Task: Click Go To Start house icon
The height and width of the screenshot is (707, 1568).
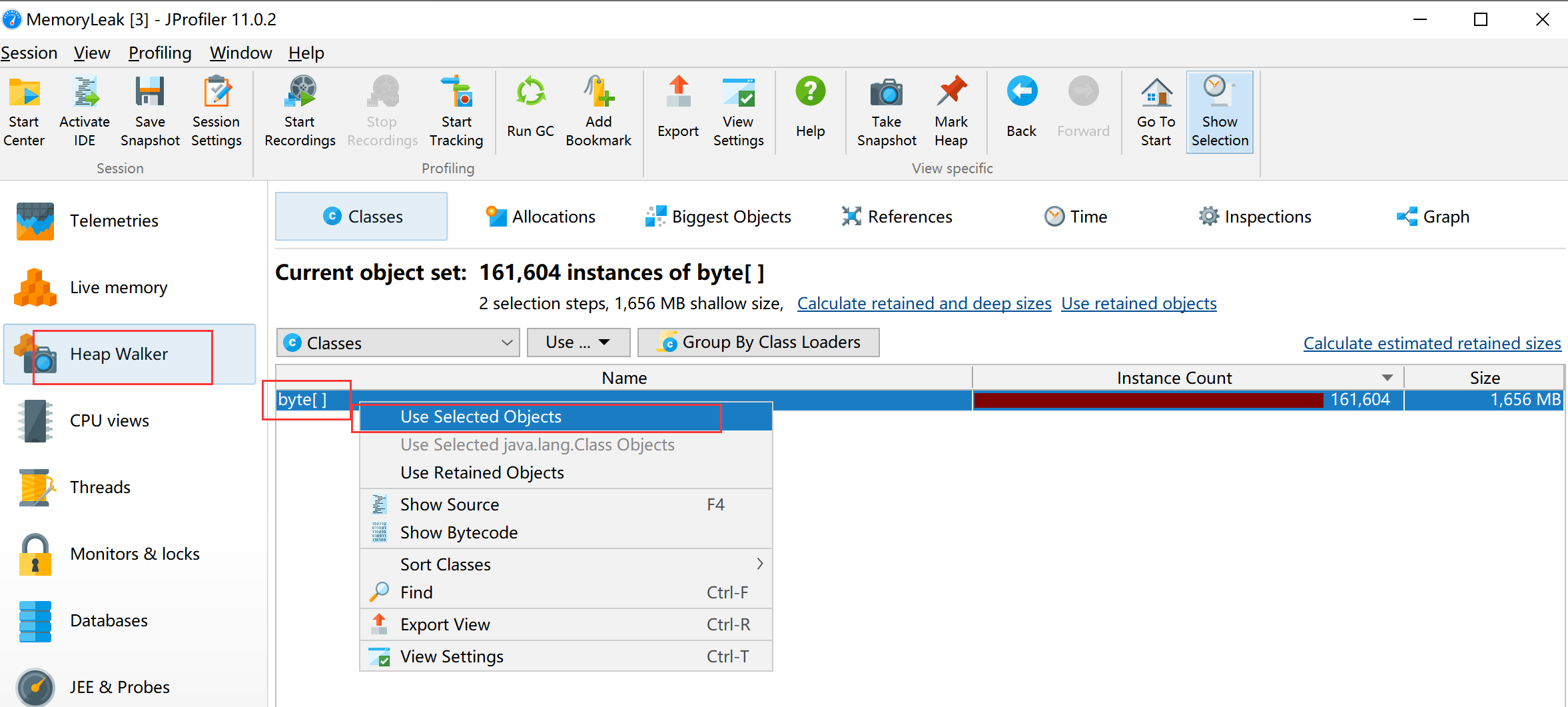Action: [1156, 111]
